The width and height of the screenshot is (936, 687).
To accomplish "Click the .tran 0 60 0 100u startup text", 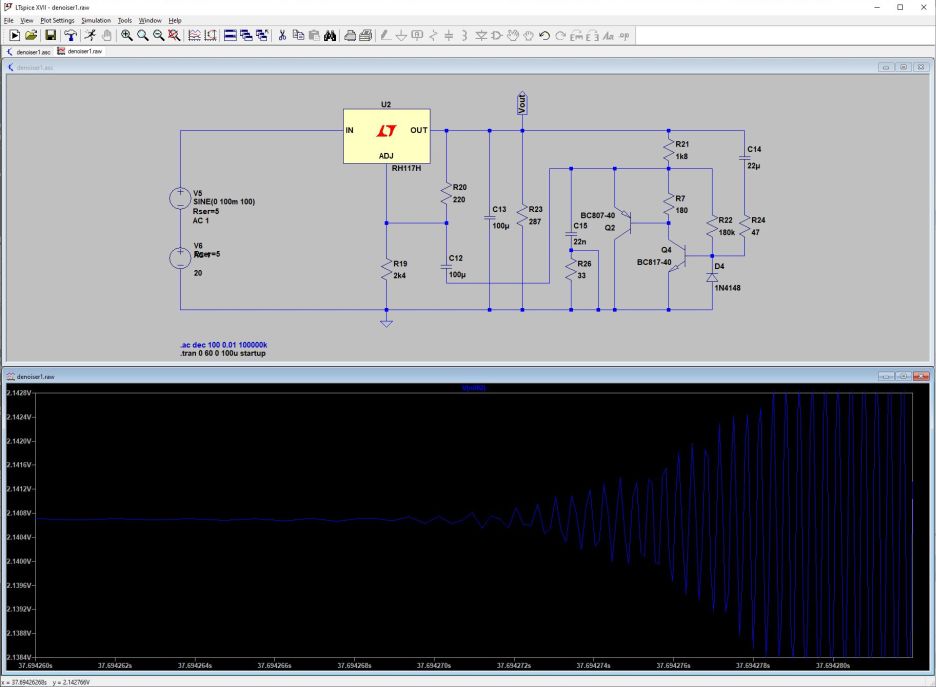I will coord(223,353).
